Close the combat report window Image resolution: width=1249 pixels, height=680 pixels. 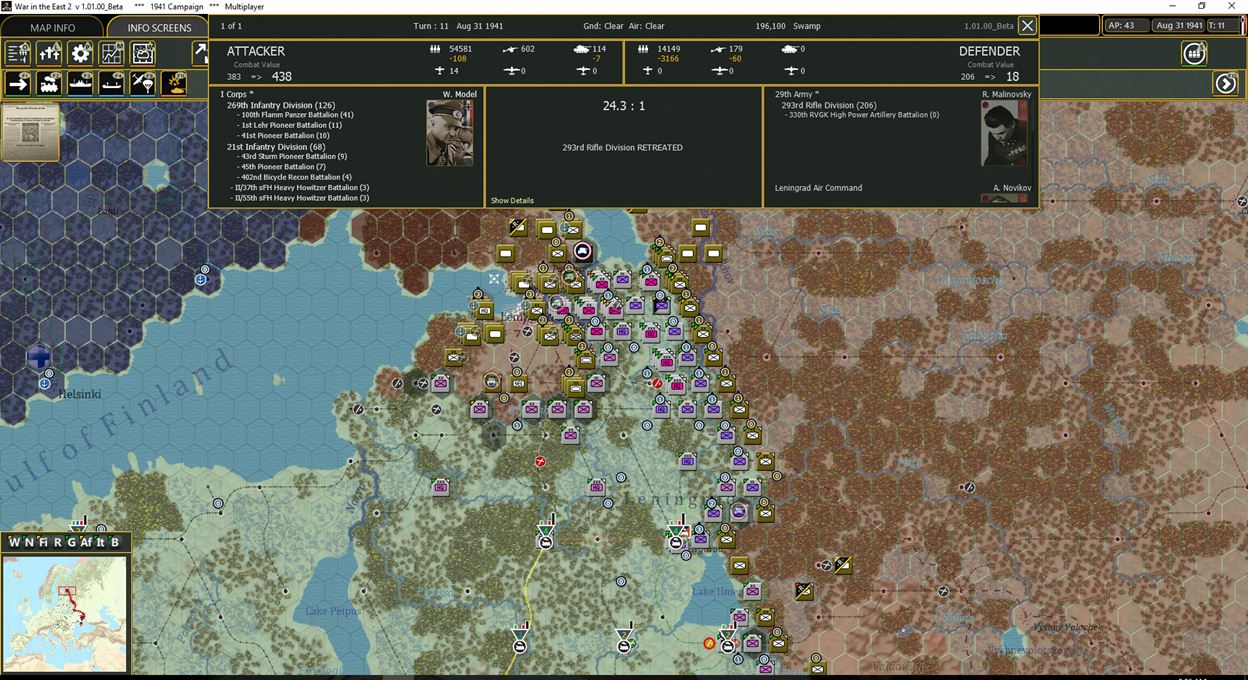1027,26
